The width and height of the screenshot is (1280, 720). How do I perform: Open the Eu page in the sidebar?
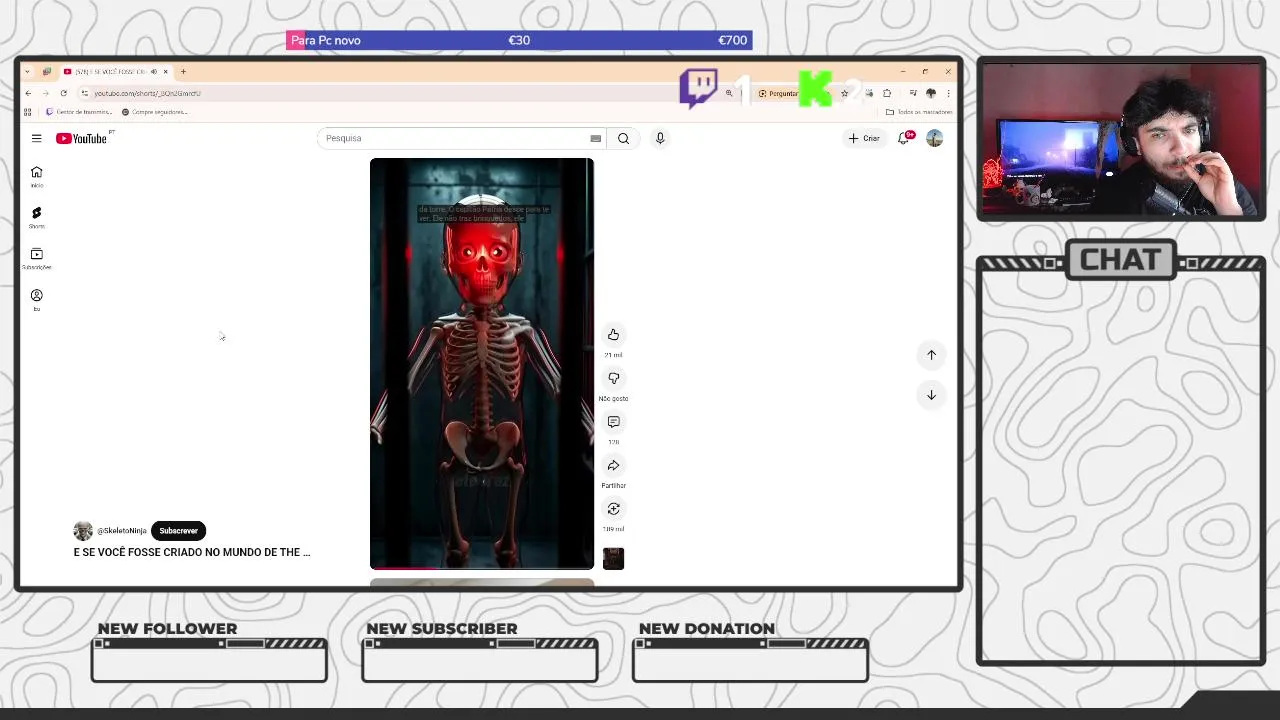tap(36, 299)
